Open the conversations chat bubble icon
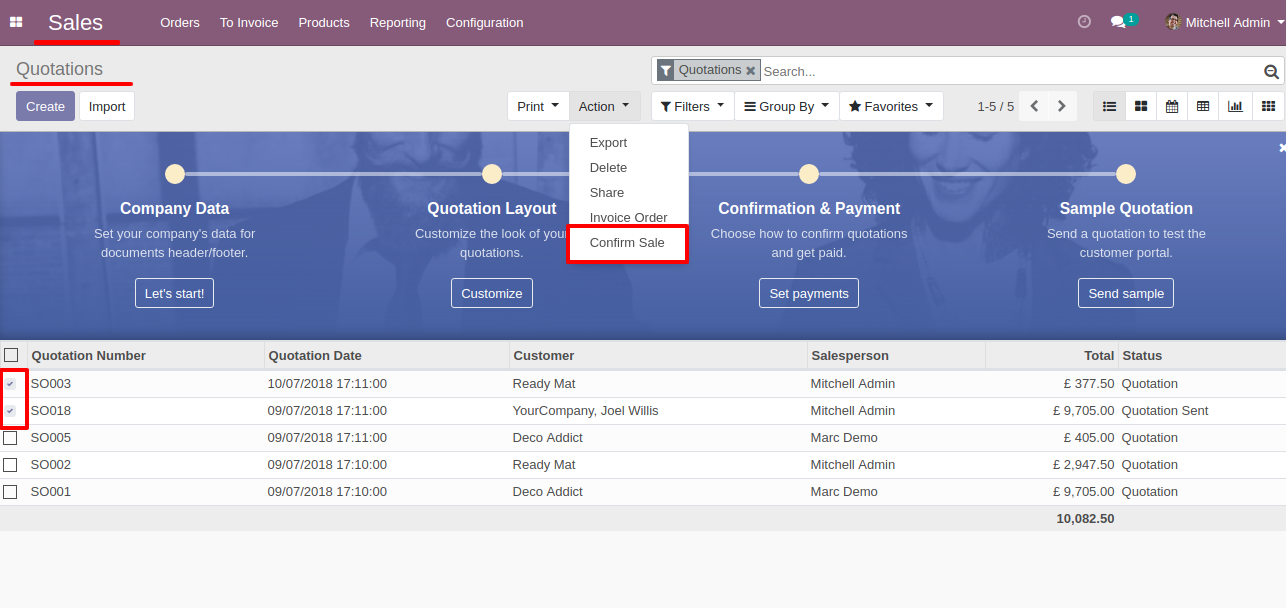 point(1118,22)
